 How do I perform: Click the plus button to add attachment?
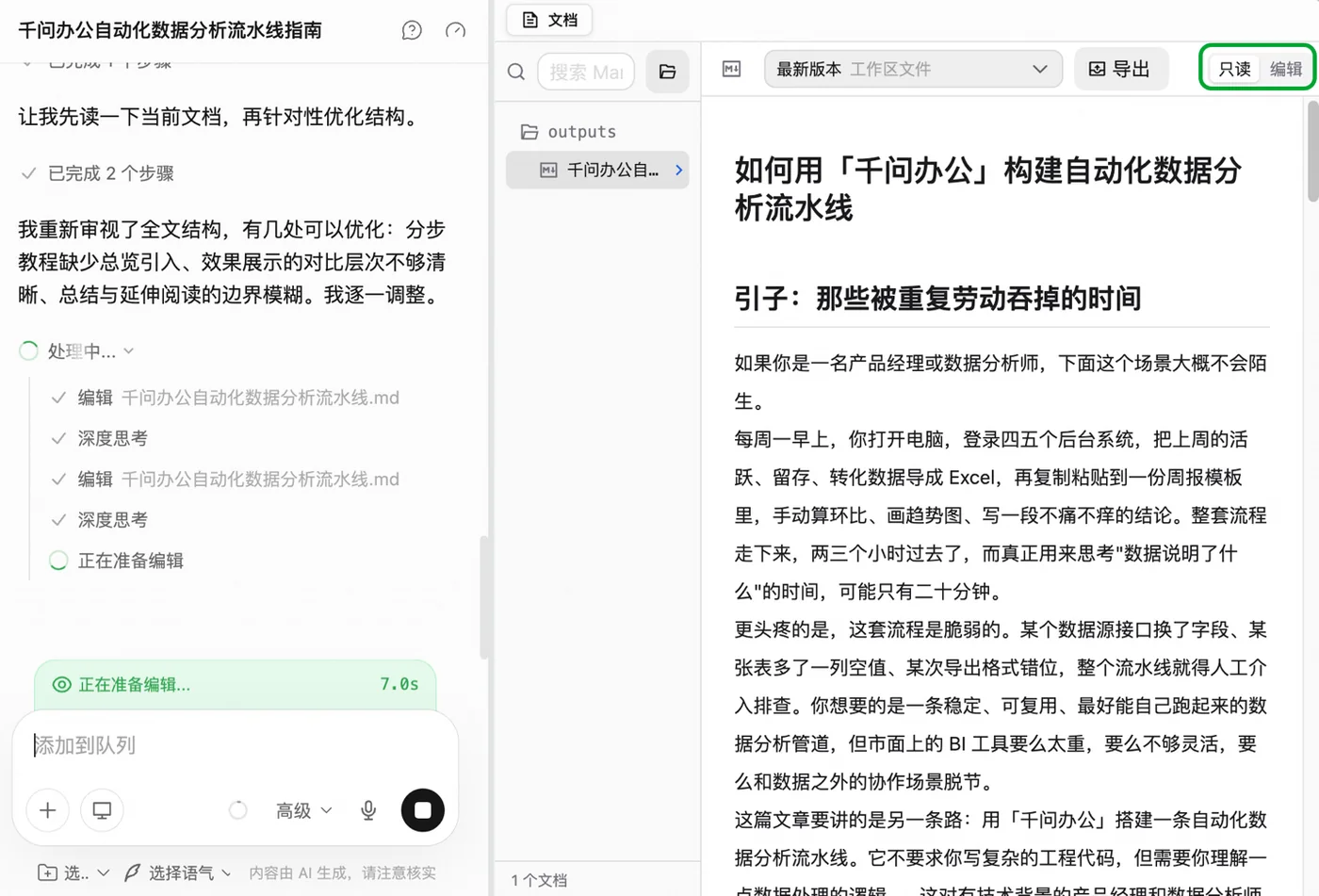click(48, 810)
